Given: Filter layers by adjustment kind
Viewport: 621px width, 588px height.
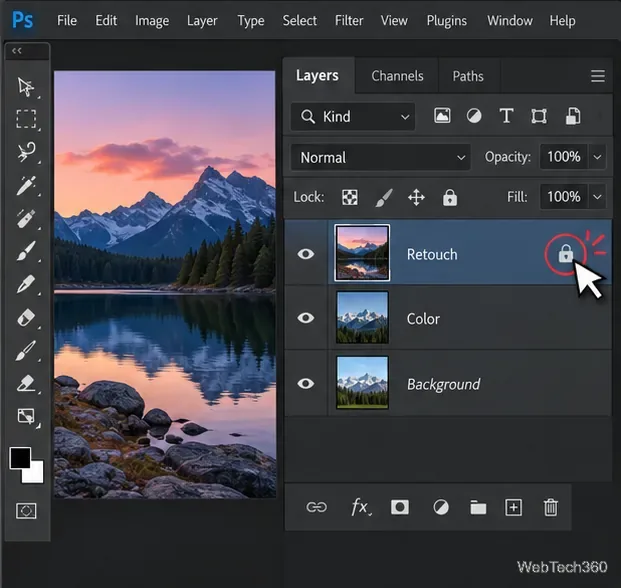Looking at the screenshot, I should coord(474,116).
